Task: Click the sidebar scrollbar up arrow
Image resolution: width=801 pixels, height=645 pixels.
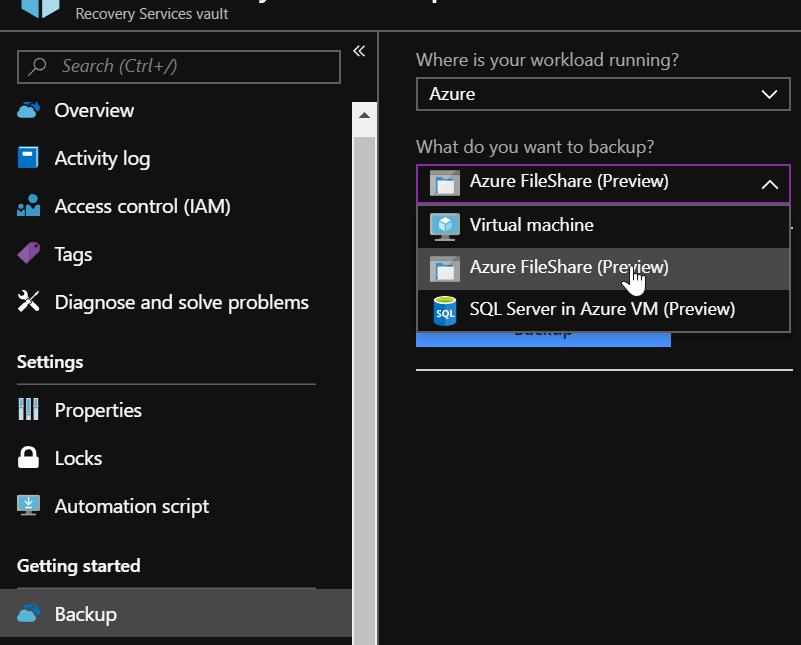Action: pyautogui.click(x=364, y=118)
